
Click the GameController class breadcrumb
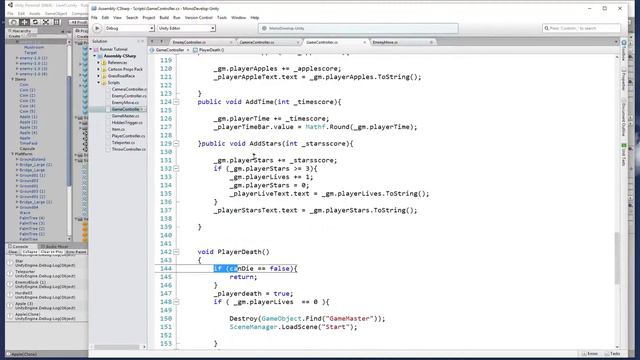[170, 50]
